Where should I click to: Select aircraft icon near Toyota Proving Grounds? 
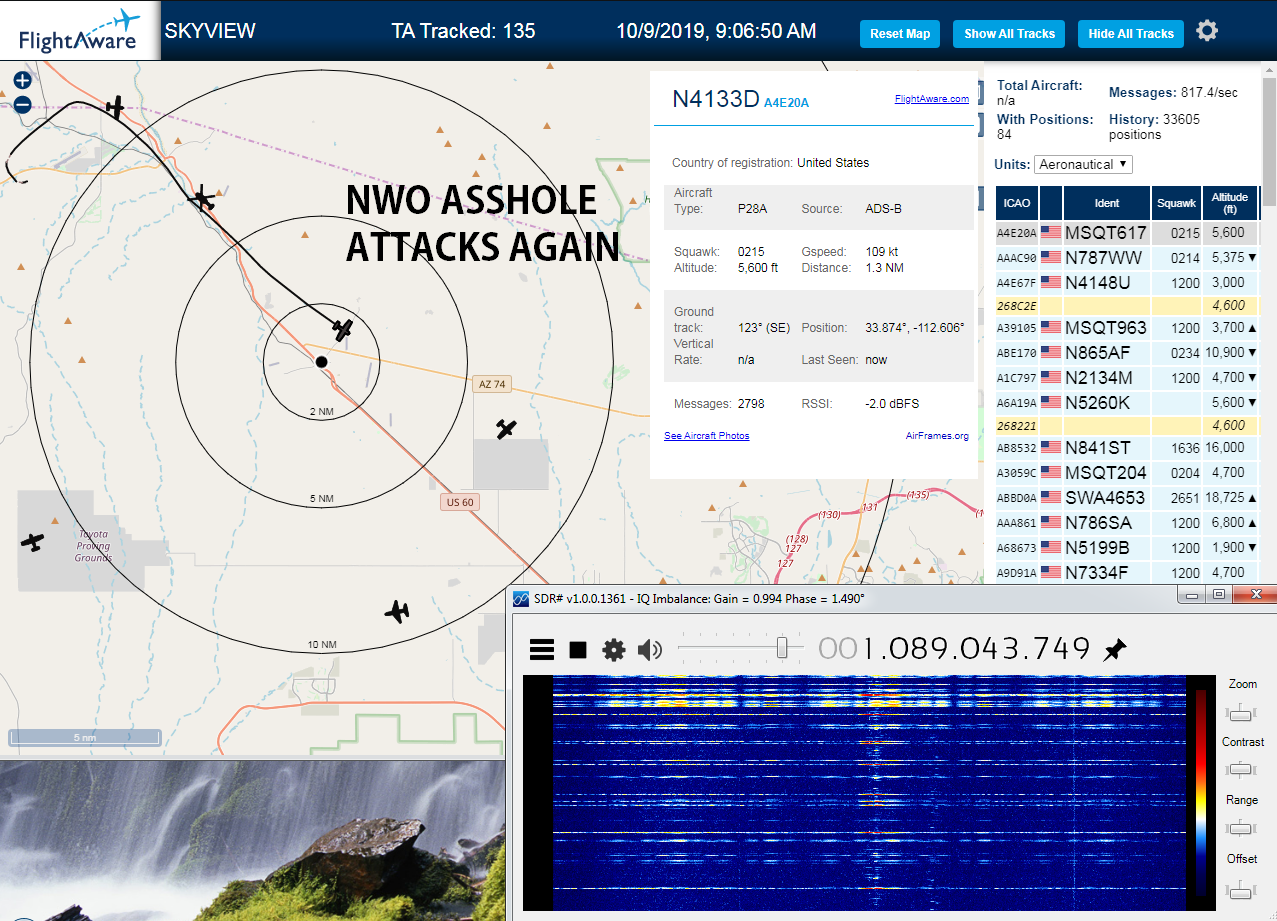(x=33, y=542)
